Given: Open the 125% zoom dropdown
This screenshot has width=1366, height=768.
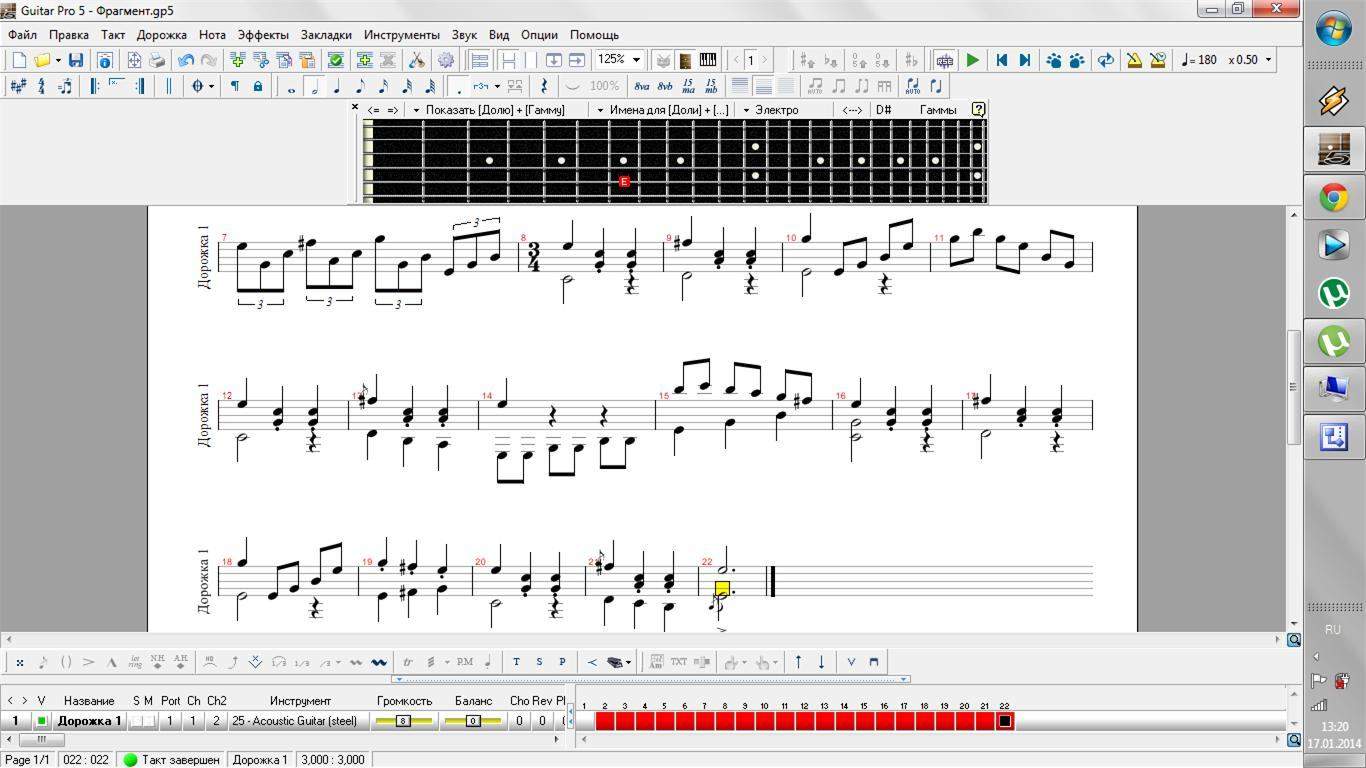Looking at the screenshot, I should pos(635,60).
